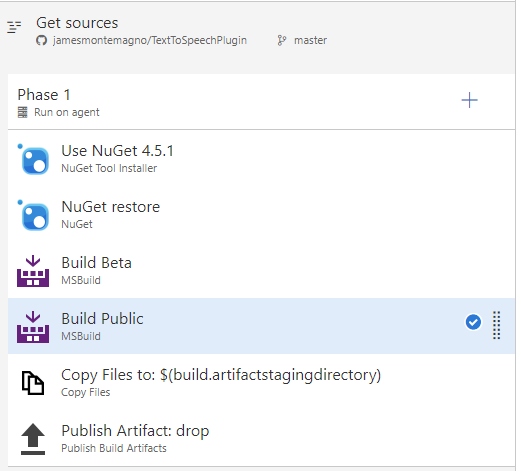Viewport: 521px width, 471px height.
Task: Click the master branch icon
Action: [x=282, y=41]
